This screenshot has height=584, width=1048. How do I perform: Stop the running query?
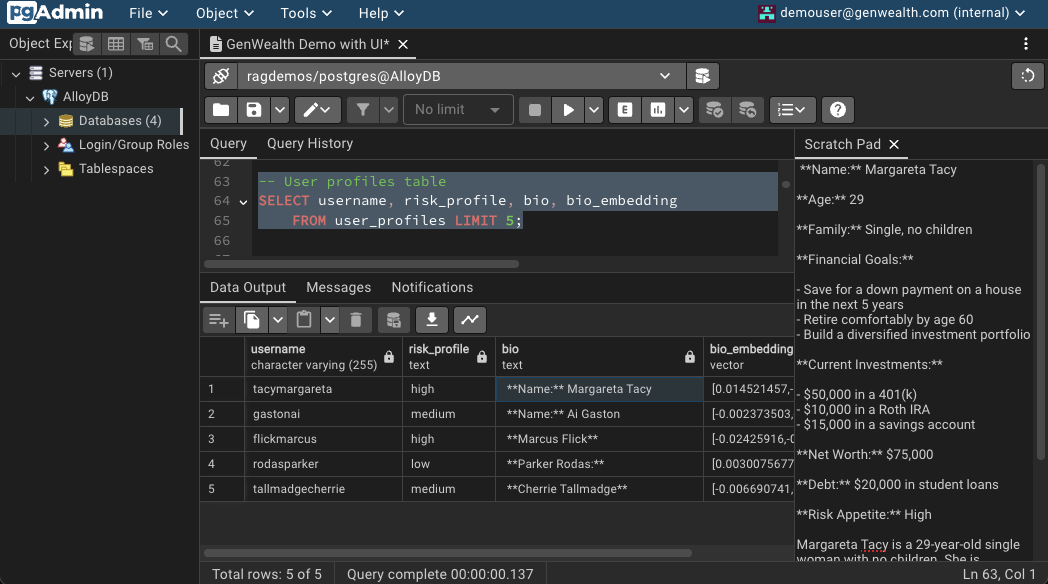pyautogui.click(x=535, y=110)
